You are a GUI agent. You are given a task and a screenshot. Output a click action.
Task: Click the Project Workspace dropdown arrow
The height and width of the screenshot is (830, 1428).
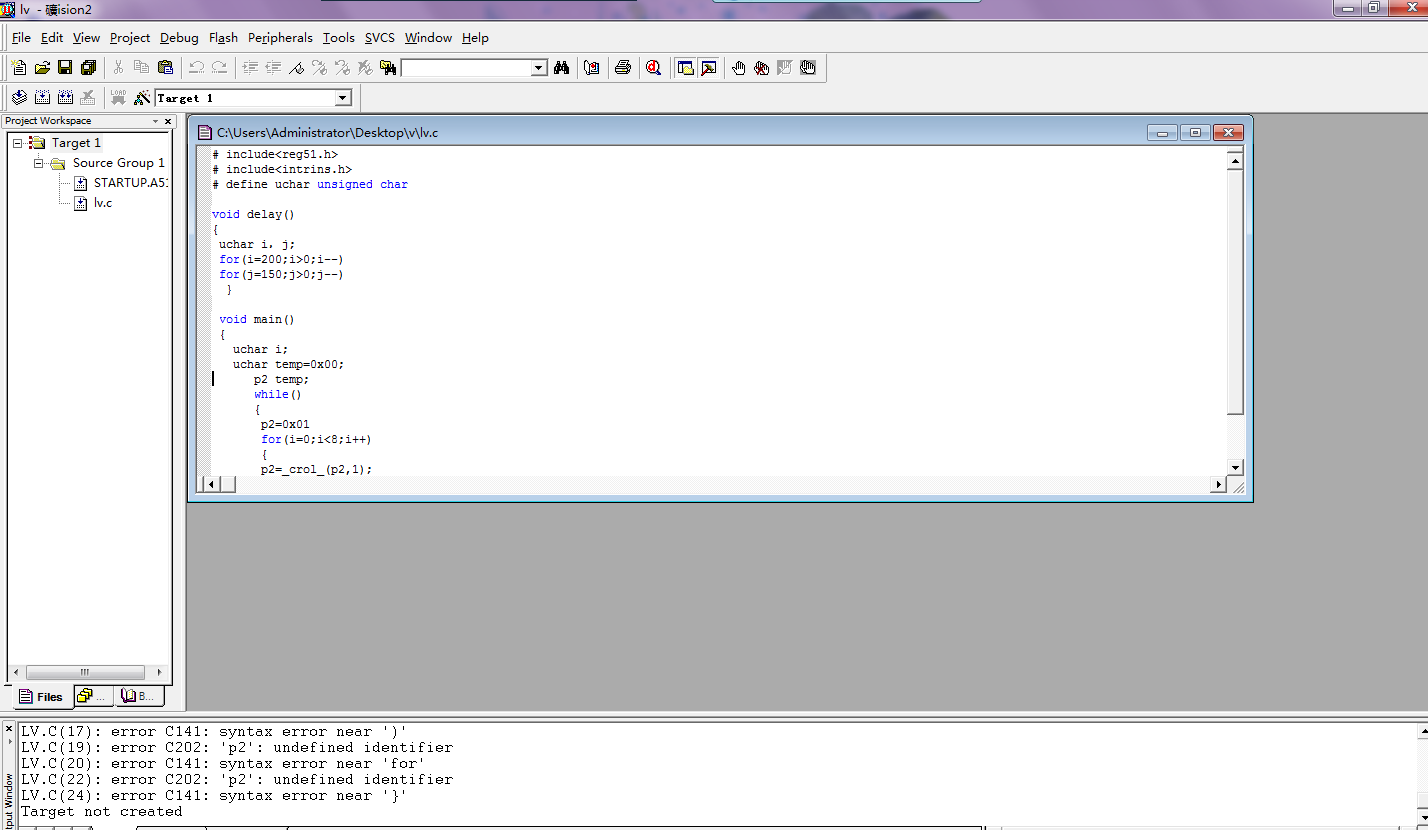coord(154,121)
